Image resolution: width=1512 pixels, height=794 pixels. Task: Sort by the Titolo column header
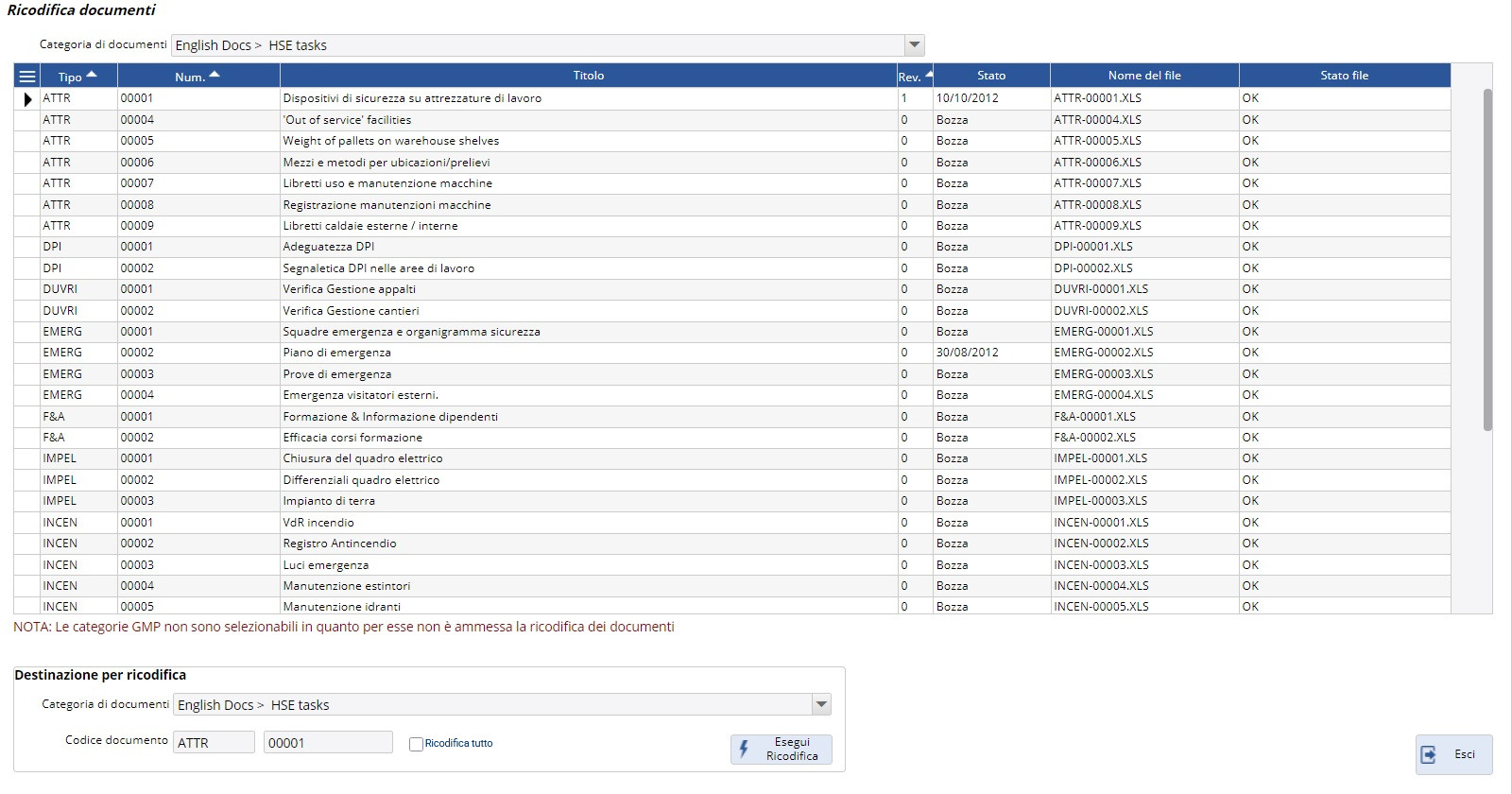click(588, 76)
